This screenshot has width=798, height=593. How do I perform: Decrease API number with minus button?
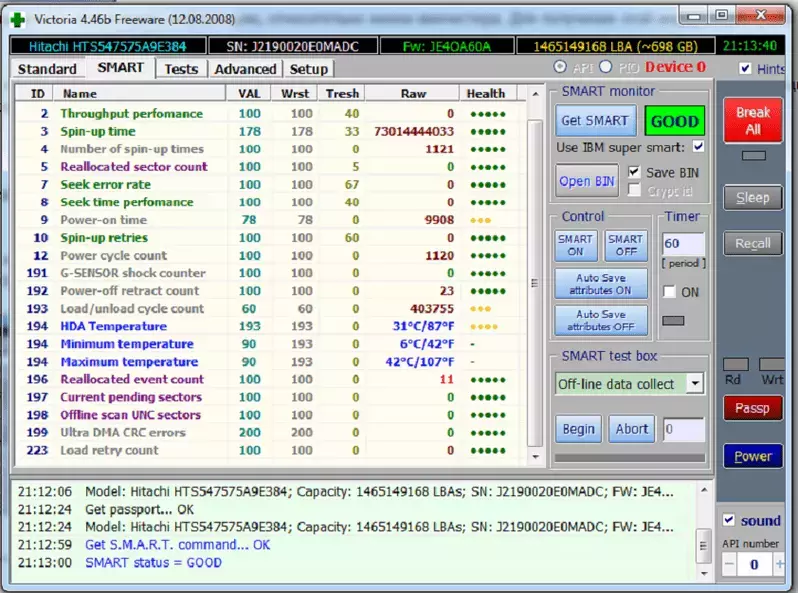click(729, 564)
